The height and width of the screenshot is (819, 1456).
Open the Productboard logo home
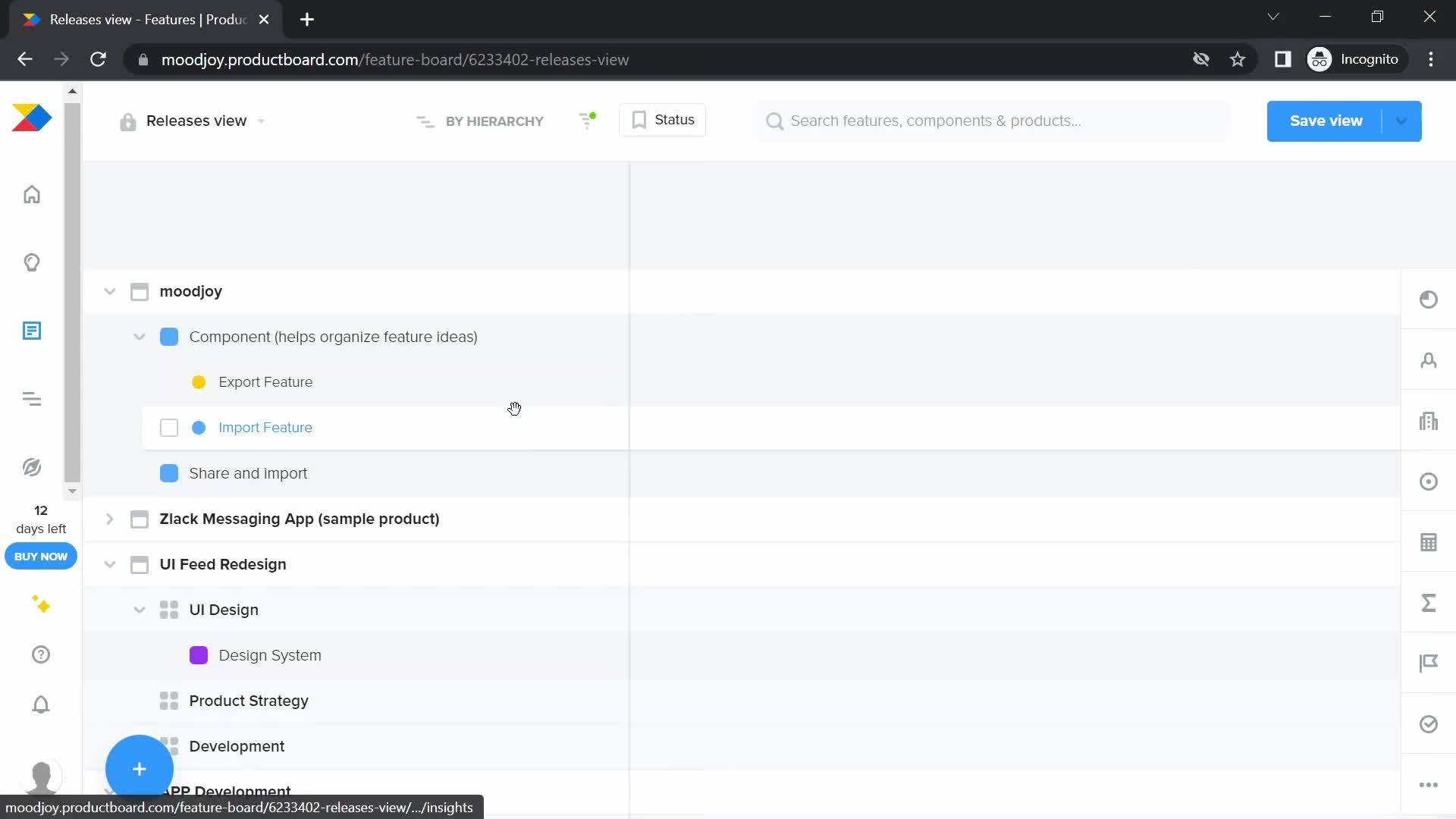click(x=32, y=118)
